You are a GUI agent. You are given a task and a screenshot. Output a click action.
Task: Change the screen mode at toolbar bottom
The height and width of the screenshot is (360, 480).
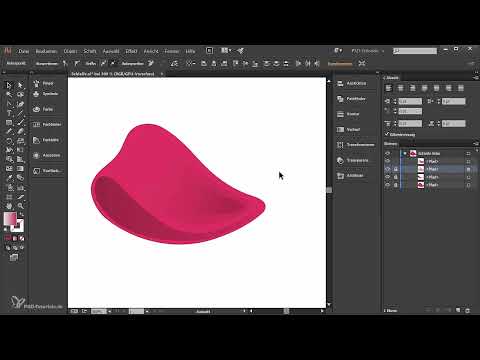pos(14,257)
